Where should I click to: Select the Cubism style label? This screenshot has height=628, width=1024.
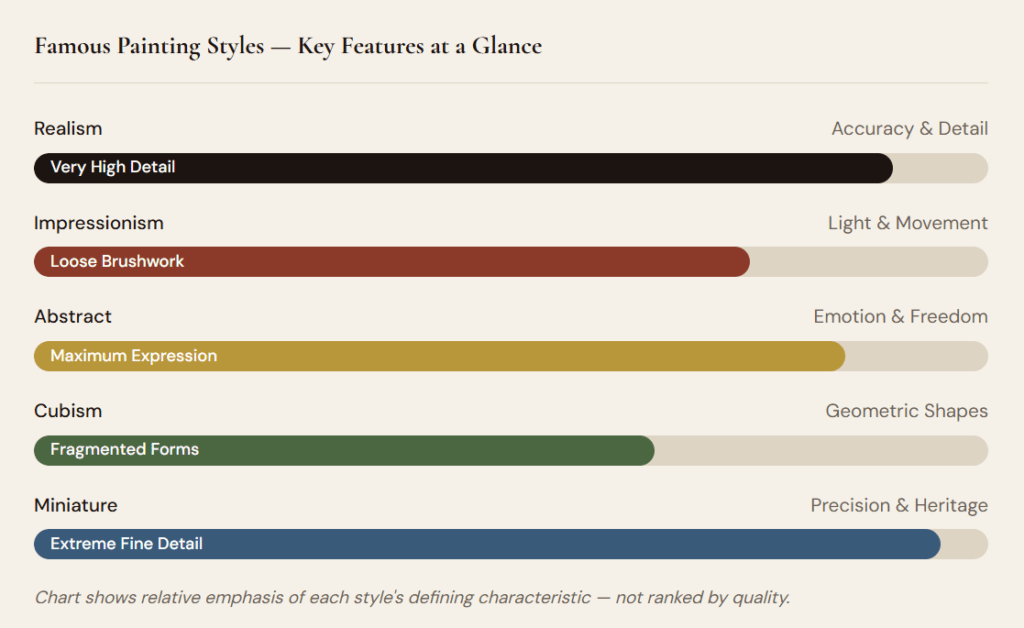click(x=68, y=410)
